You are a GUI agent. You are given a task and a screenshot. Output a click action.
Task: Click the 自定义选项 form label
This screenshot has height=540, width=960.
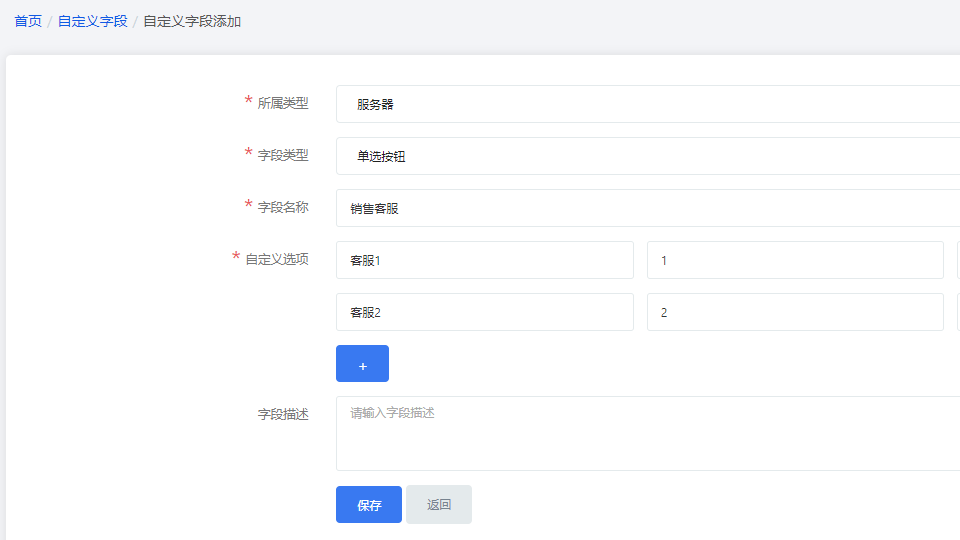277,260
